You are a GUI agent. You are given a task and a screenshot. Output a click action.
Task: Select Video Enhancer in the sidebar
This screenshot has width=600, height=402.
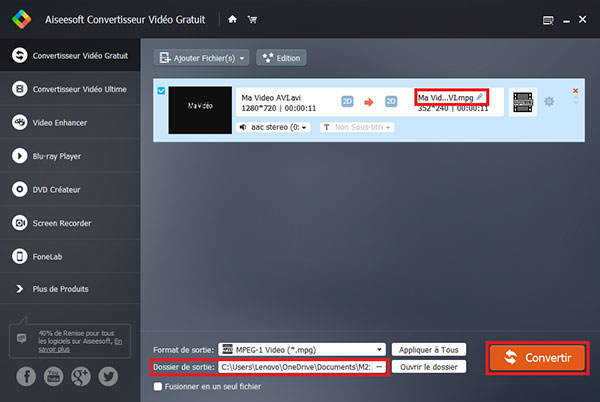[x=59, y=122]
